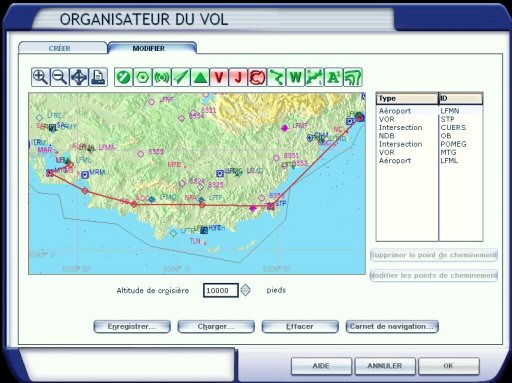Image resolution: width=512 pixels, height=383 pixels.
Task: Click Aéroport type in the LFML row
Action: (395, 160)
